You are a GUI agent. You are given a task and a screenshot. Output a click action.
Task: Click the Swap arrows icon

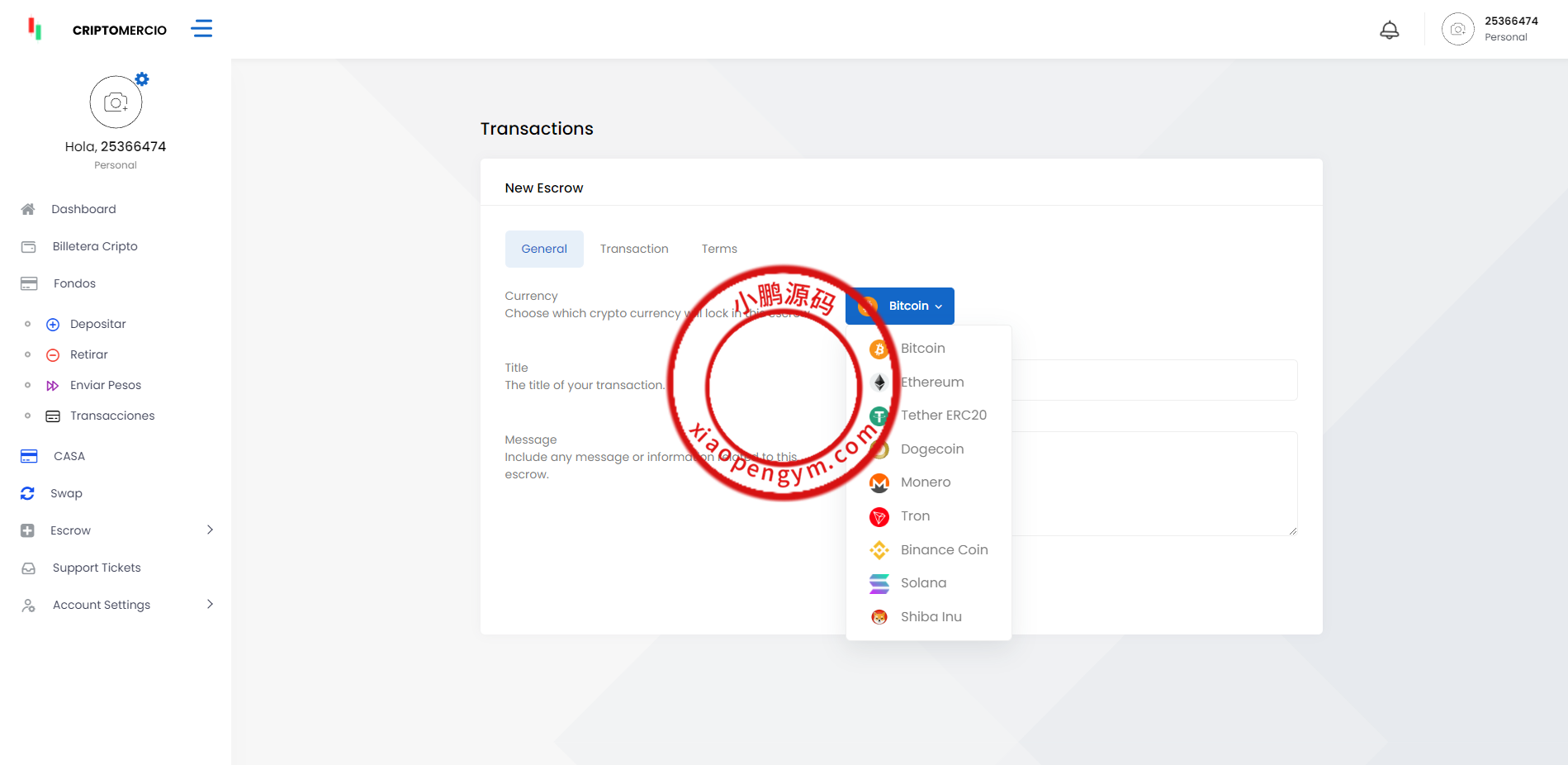28,493
